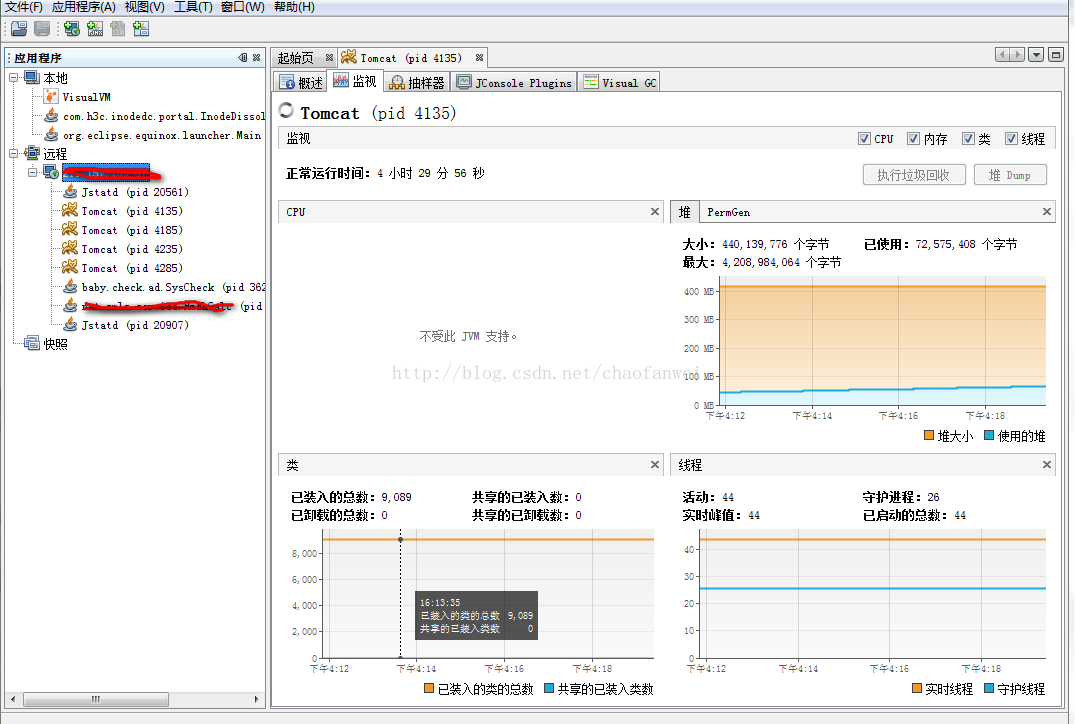Click the left arrow of the tree scrollbar
Screen dimensions: 1075x724
tap(13, 699)
